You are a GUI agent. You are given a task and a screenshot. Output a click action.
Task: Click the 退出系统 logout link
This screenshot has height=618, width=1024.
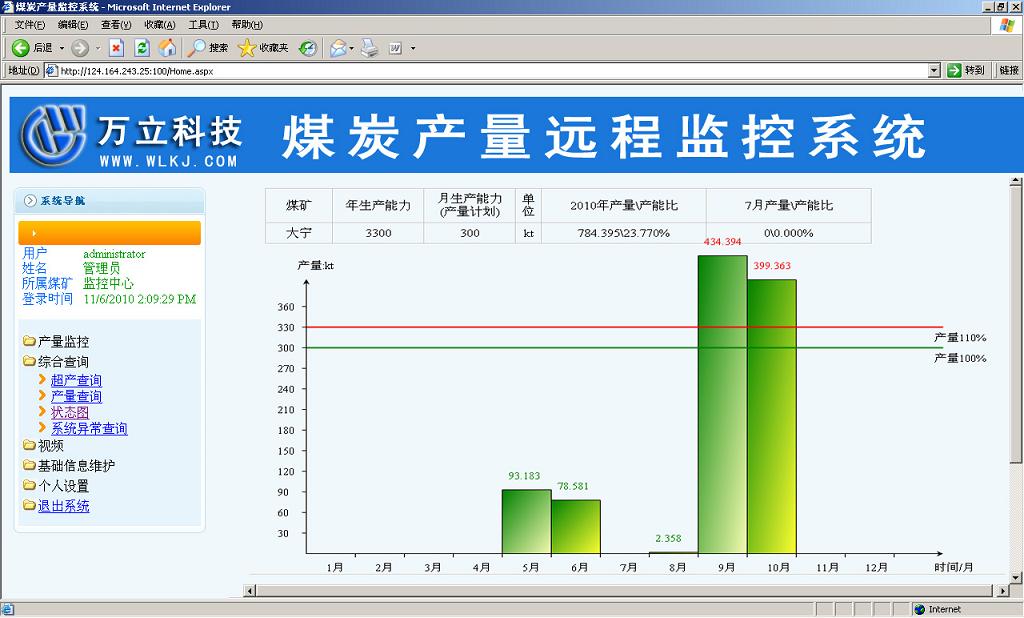point(63,506)
